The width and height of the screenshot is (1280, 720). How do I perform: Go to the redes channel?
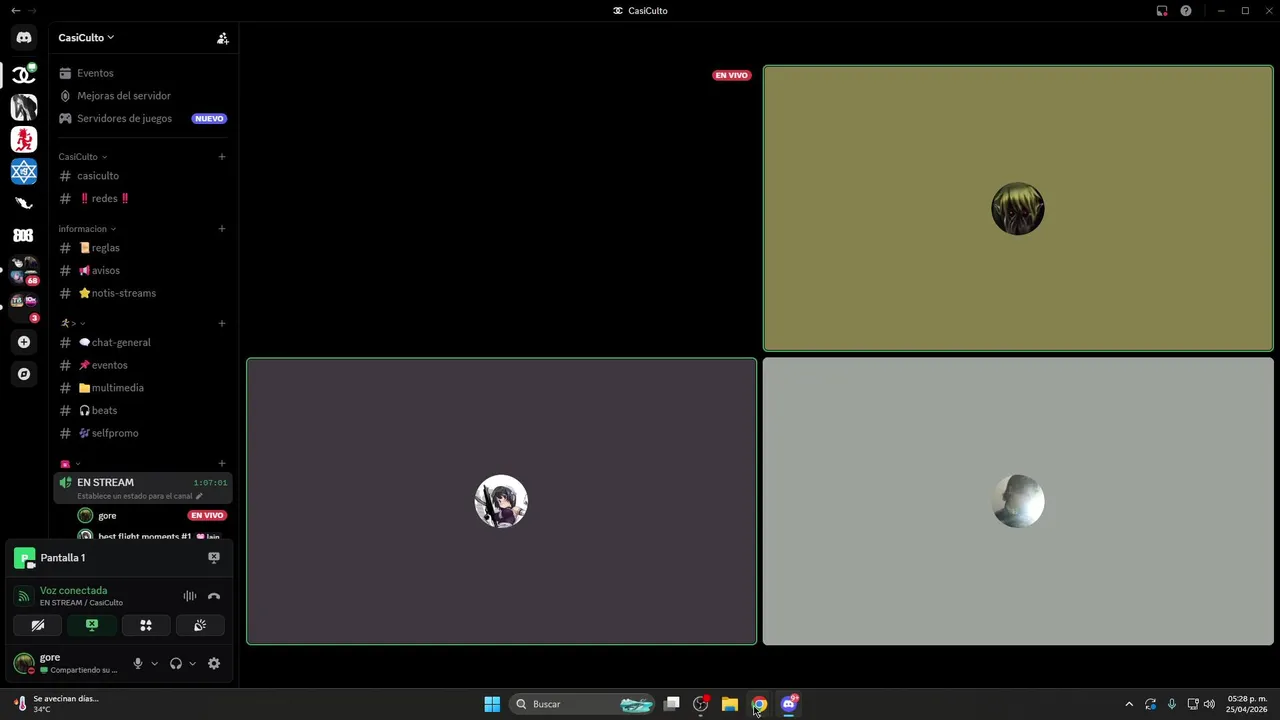click(143, 198)
